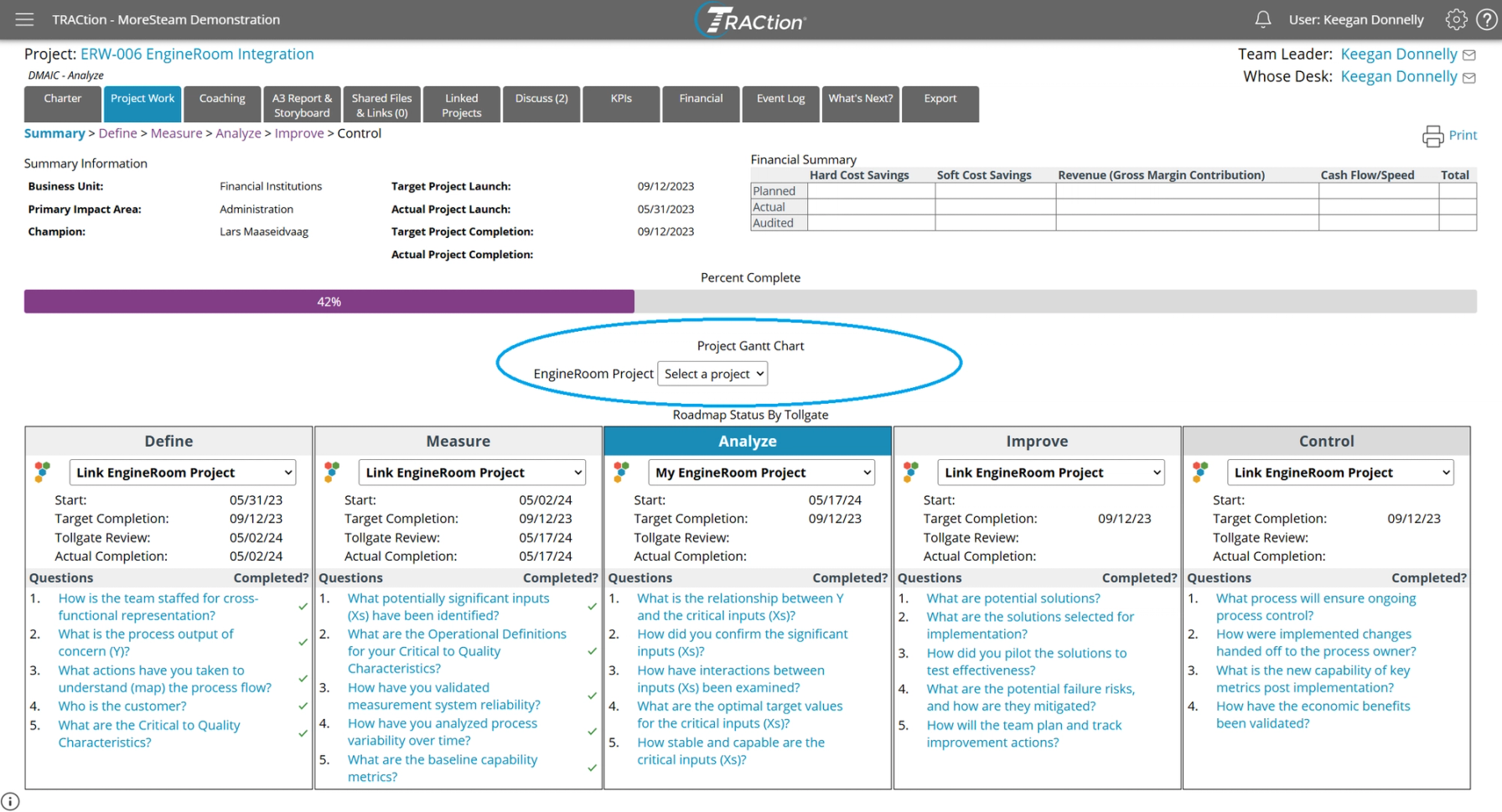Toggle checkmark for process output of concern question
The image size is (1502, 812).
coord(303,642)
